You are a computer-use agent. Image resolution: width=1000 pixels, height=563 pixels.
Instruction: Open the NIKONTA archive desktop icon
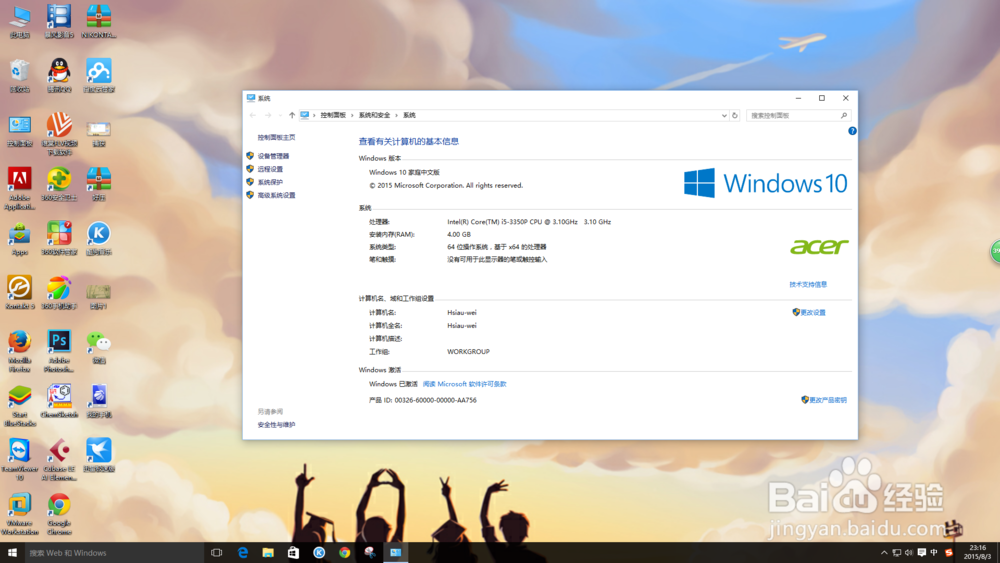coord(99,20)
